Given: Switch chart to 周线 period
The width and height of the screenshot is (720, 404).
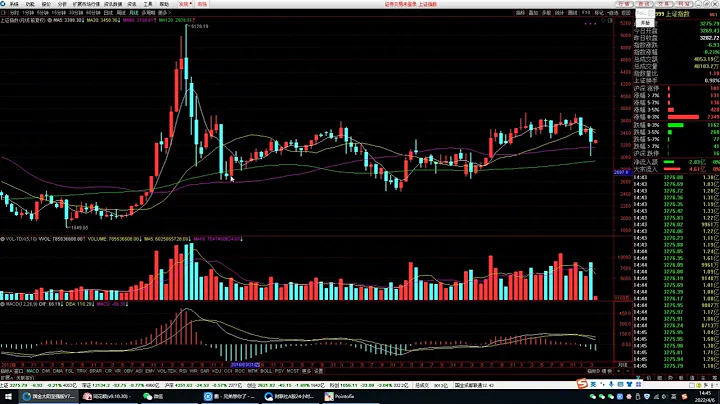Looking at the screenshot, I should pos(121,13).
